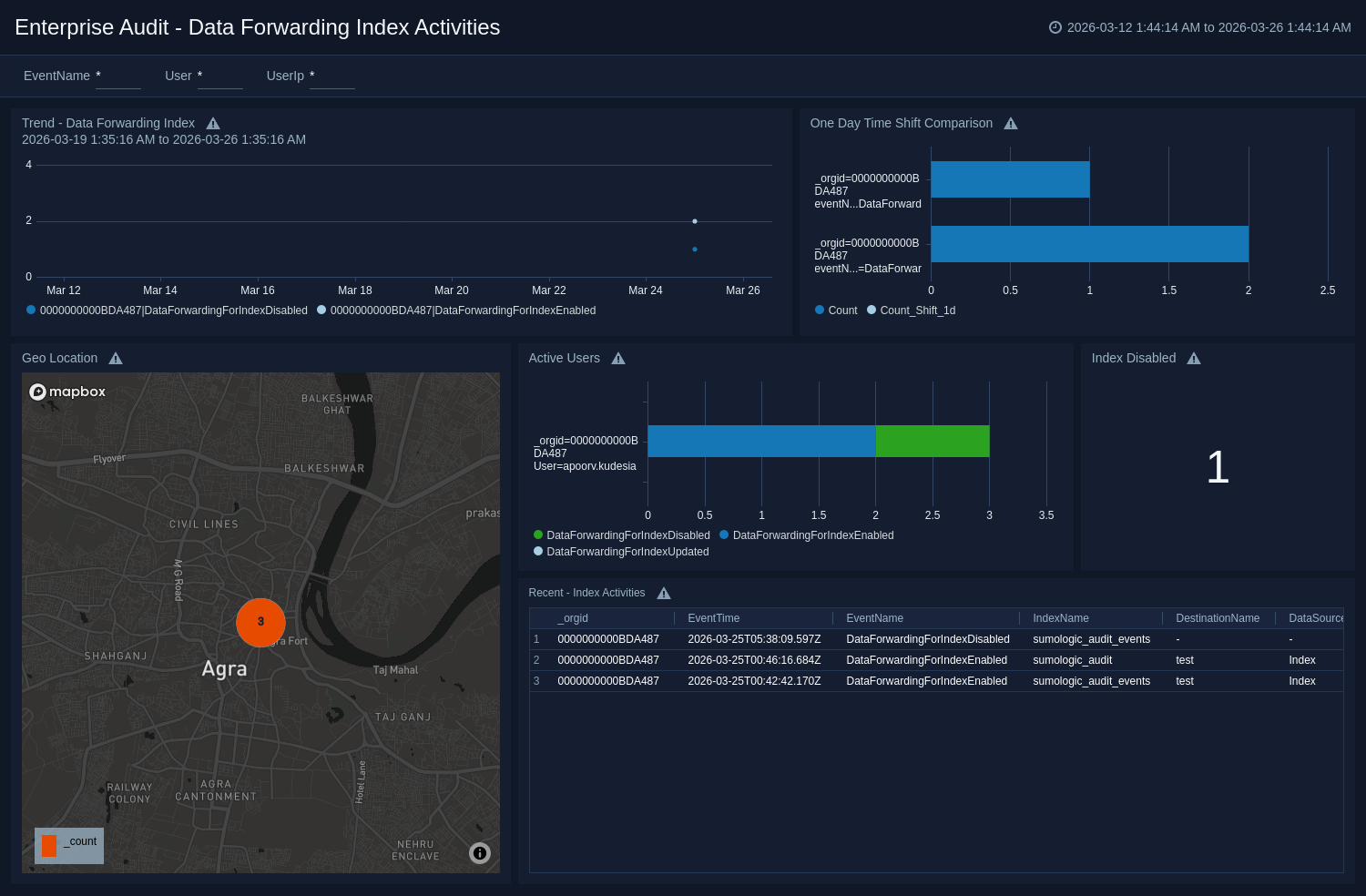The image size is (1366, 896).
Task: Sort table by IndexName column header
Action: 1061,618
